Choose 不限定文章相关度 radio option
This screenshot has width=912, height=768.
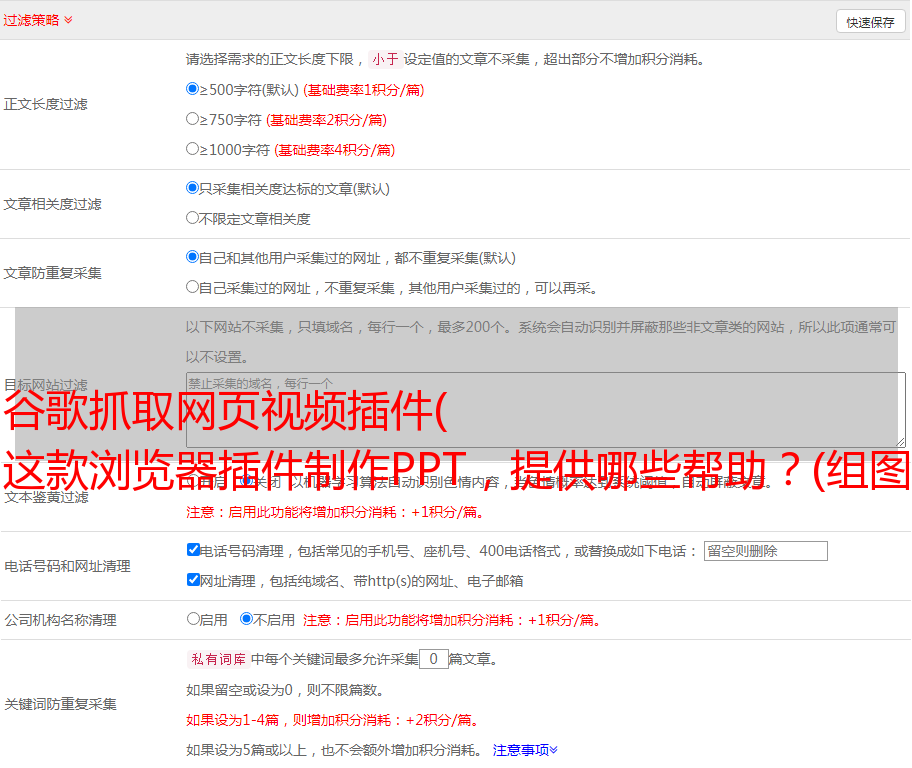tap(193, 218)
